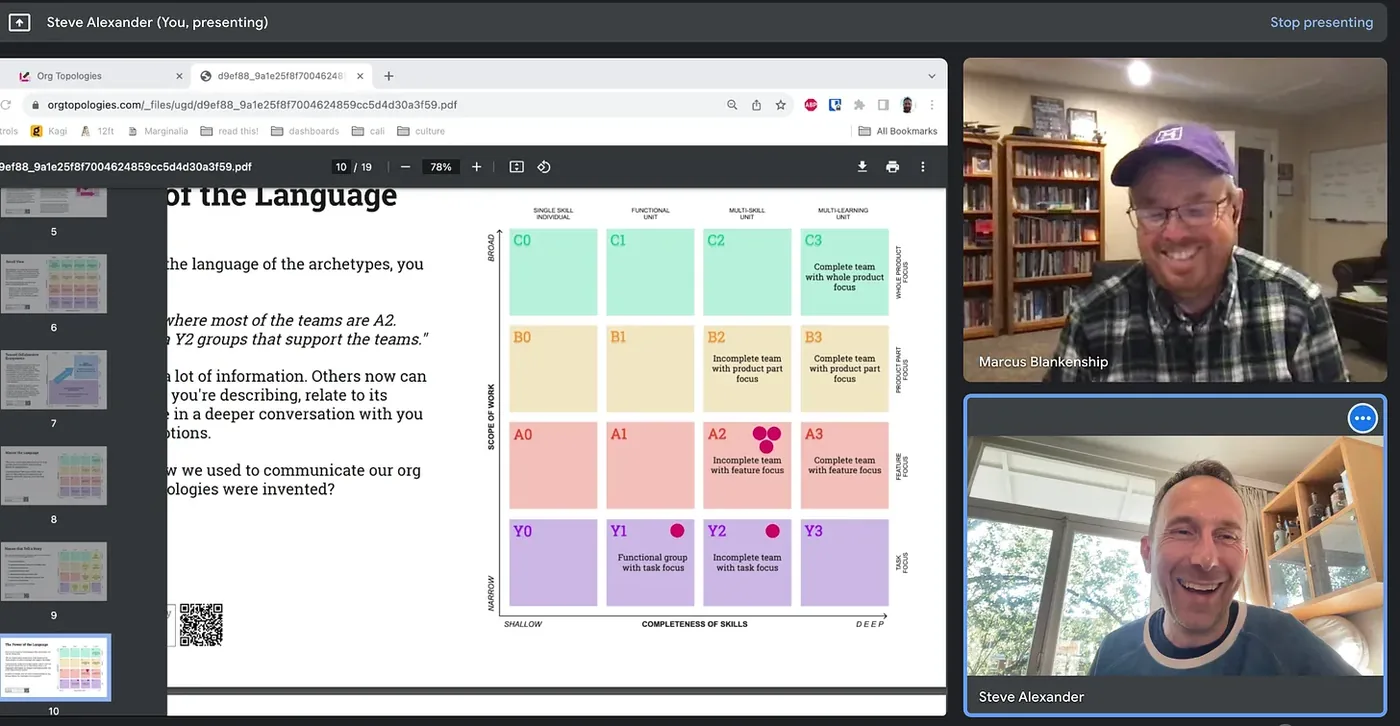Image resolution: width=1400 pixels, height=726 pixels.
Task: Click the blue extension icon next to ABP
Action: (x=835, y=104)
